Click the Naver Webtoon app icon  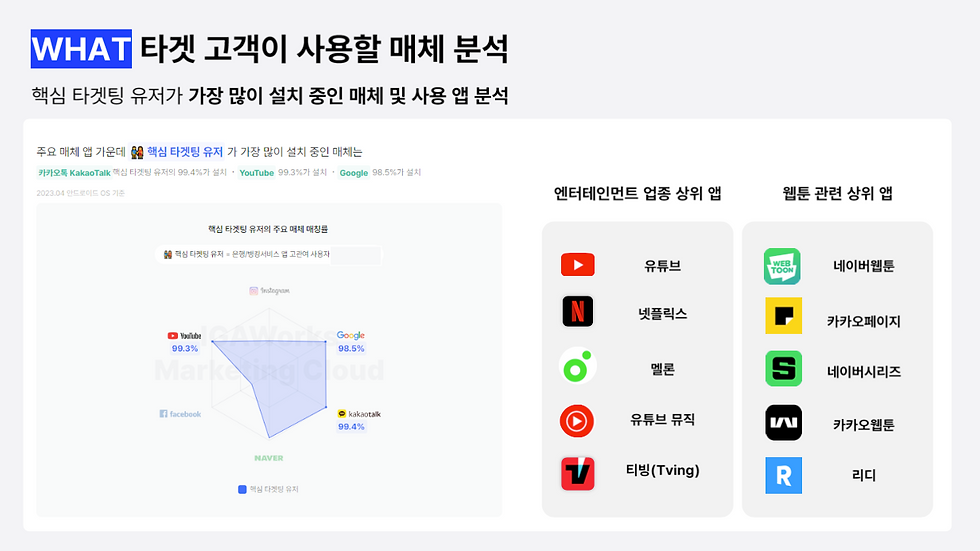point(782,266)
